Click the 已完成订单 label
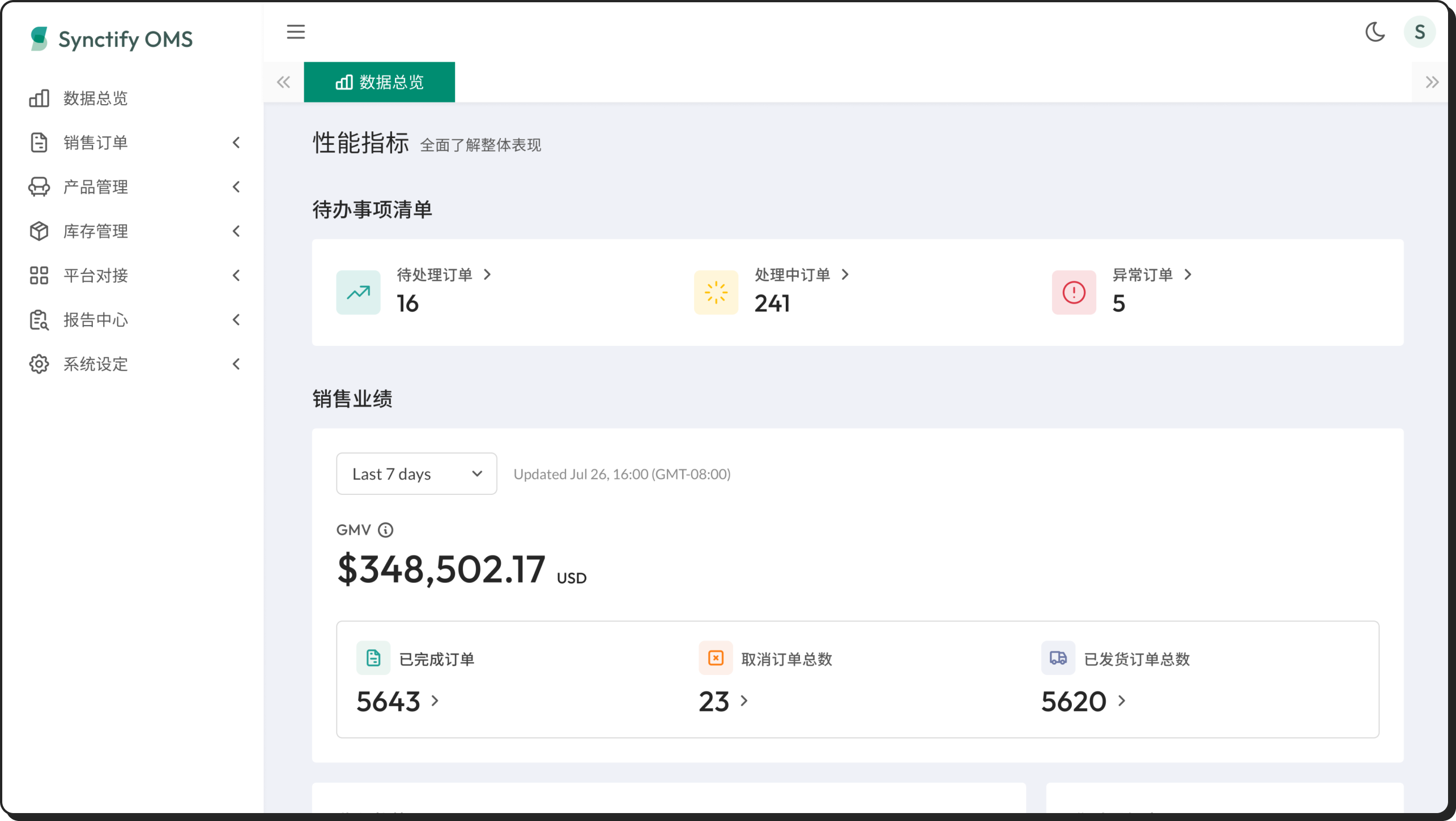The image size is (1456, 821). (437, 659)
